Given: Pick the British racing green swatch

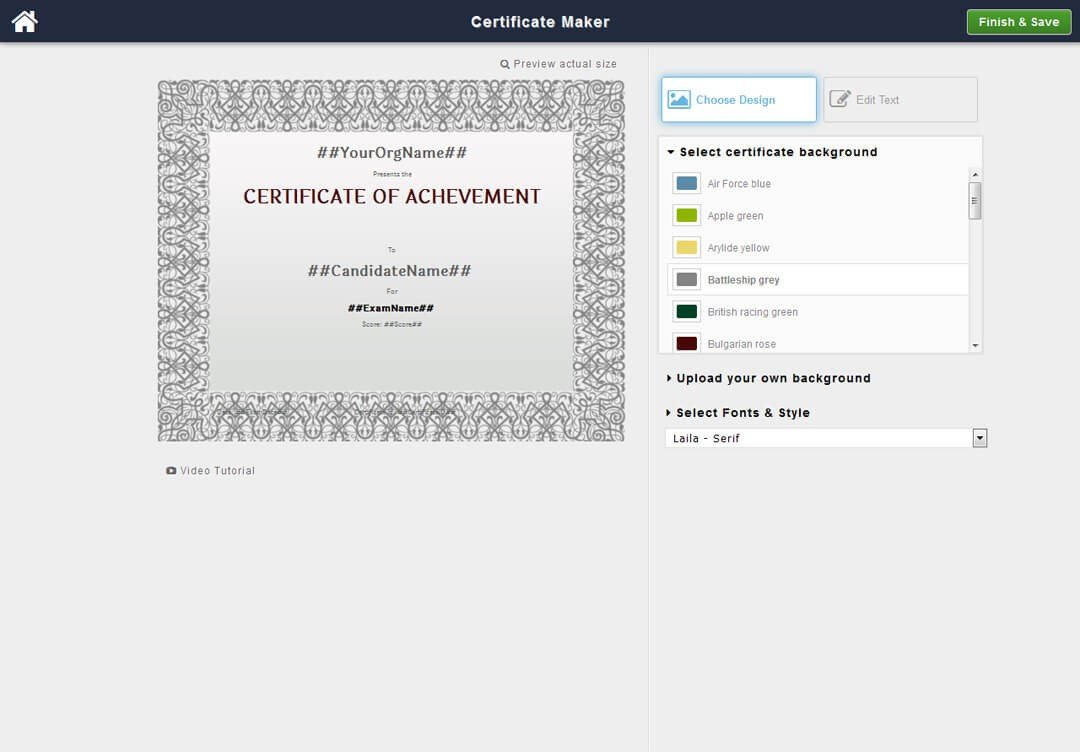Looking at the screenshot, I should 687,311.
